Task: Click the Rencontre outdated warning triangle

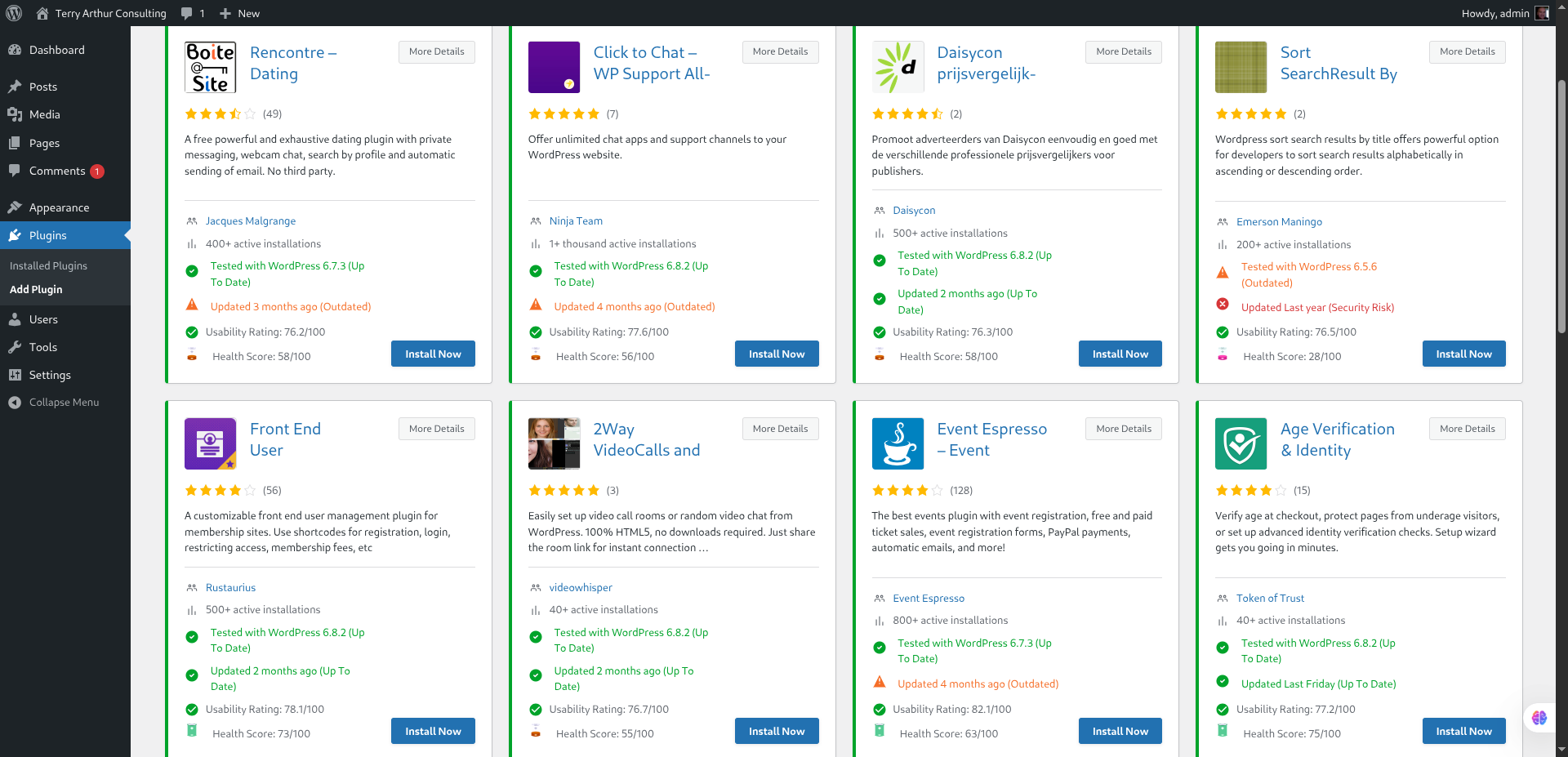Action: click(192, 305)
